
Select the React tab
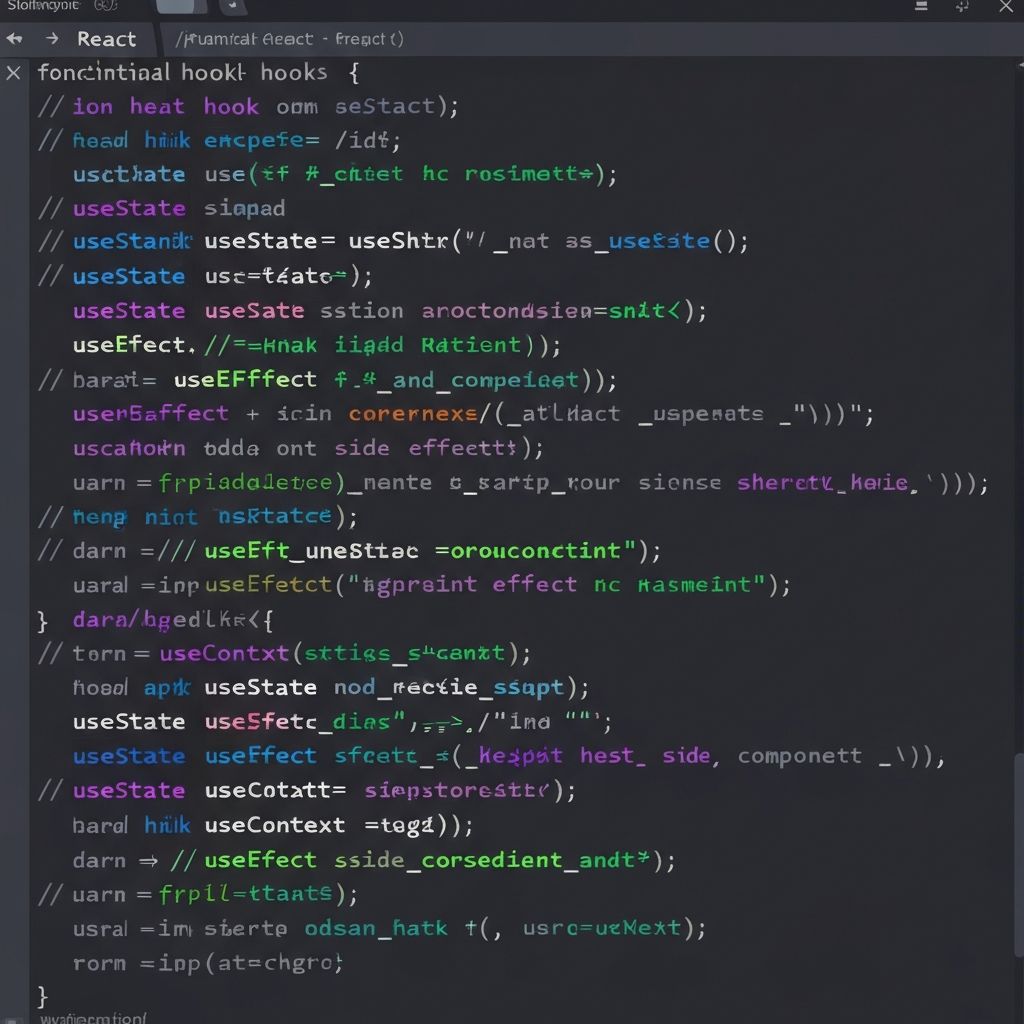106,39
